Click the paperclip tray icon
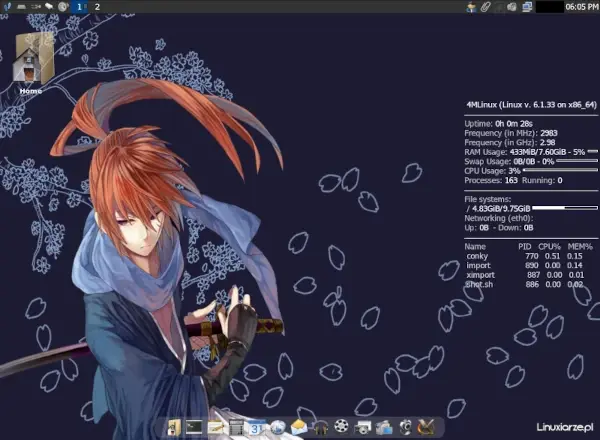The height and width of the screenshot is (440, 600). pyautogui.click(x=485, y=7)
